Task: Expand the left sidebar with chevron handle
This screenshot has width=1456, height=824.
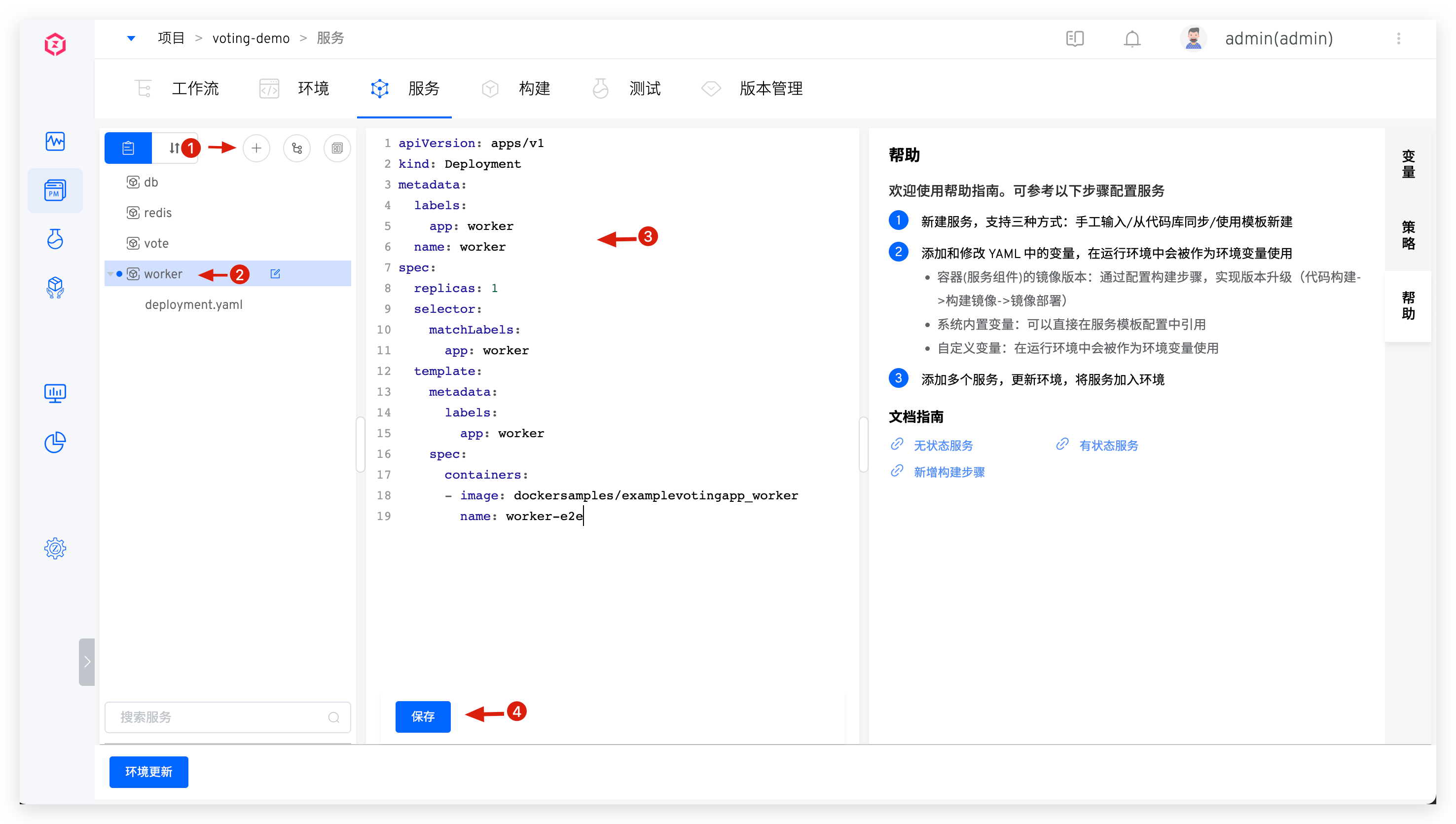Action: [x=86, y=662]
